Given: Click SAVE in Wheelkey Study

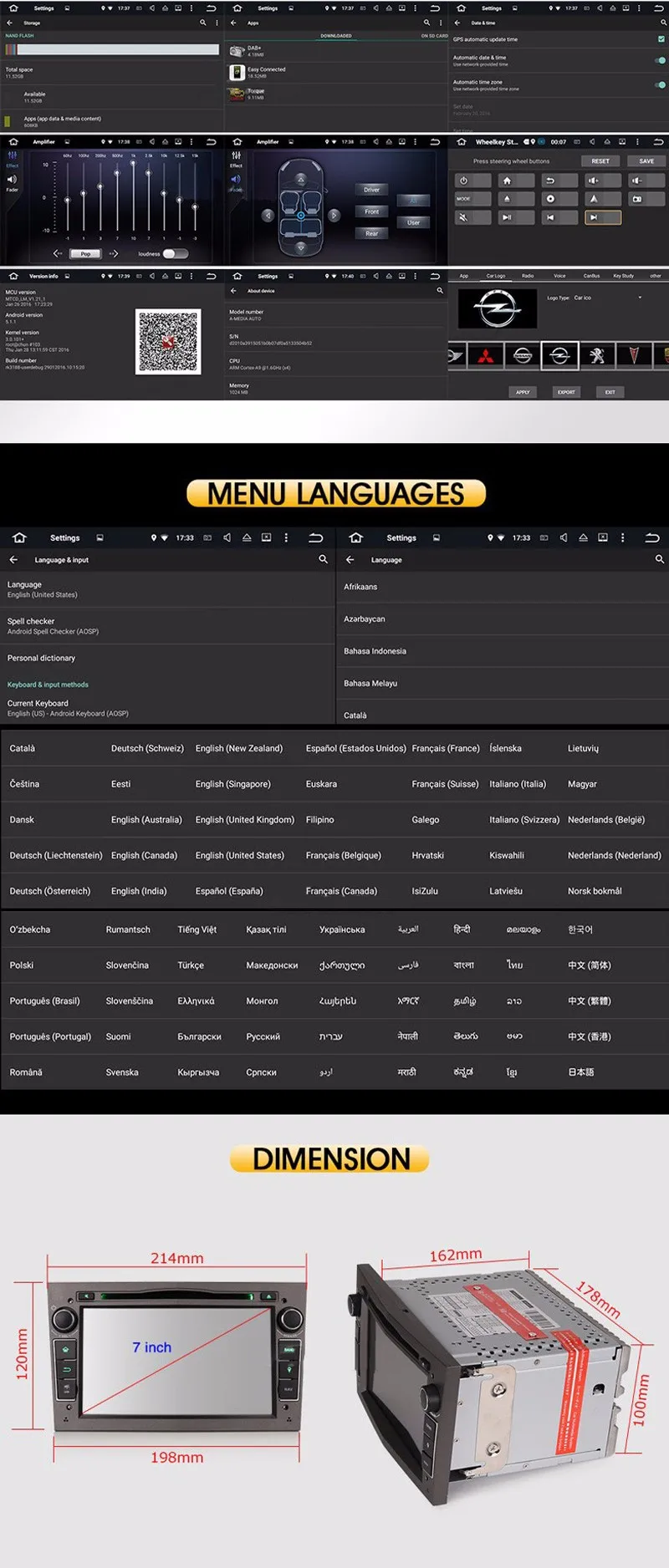Looking at the screenshot, I should (646, 160).
